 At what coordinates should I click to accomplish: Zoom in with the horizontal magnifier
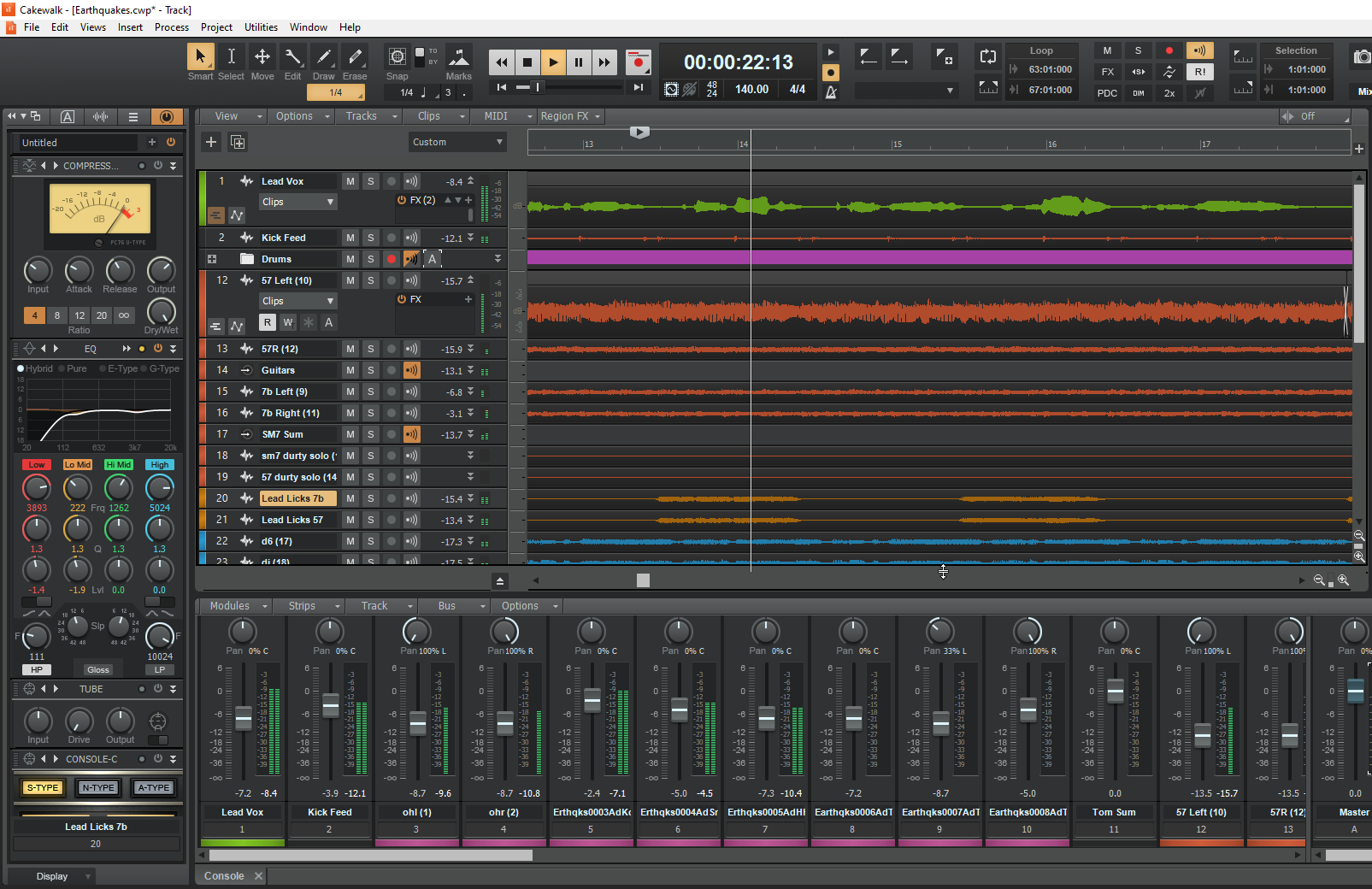click(x=1343, y=580)
